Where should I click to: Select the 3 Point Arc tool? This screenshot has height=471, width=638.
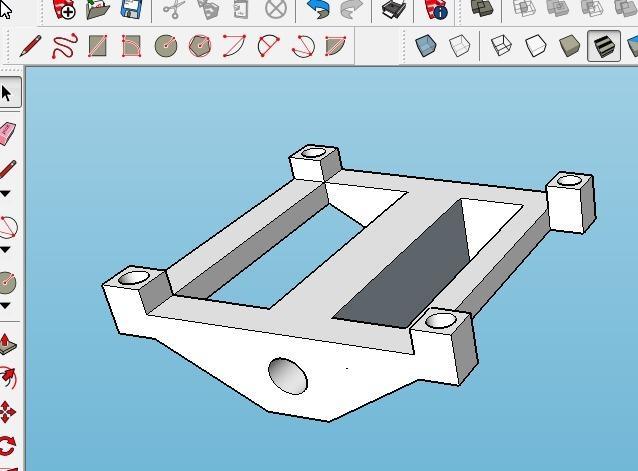point(303,46)
